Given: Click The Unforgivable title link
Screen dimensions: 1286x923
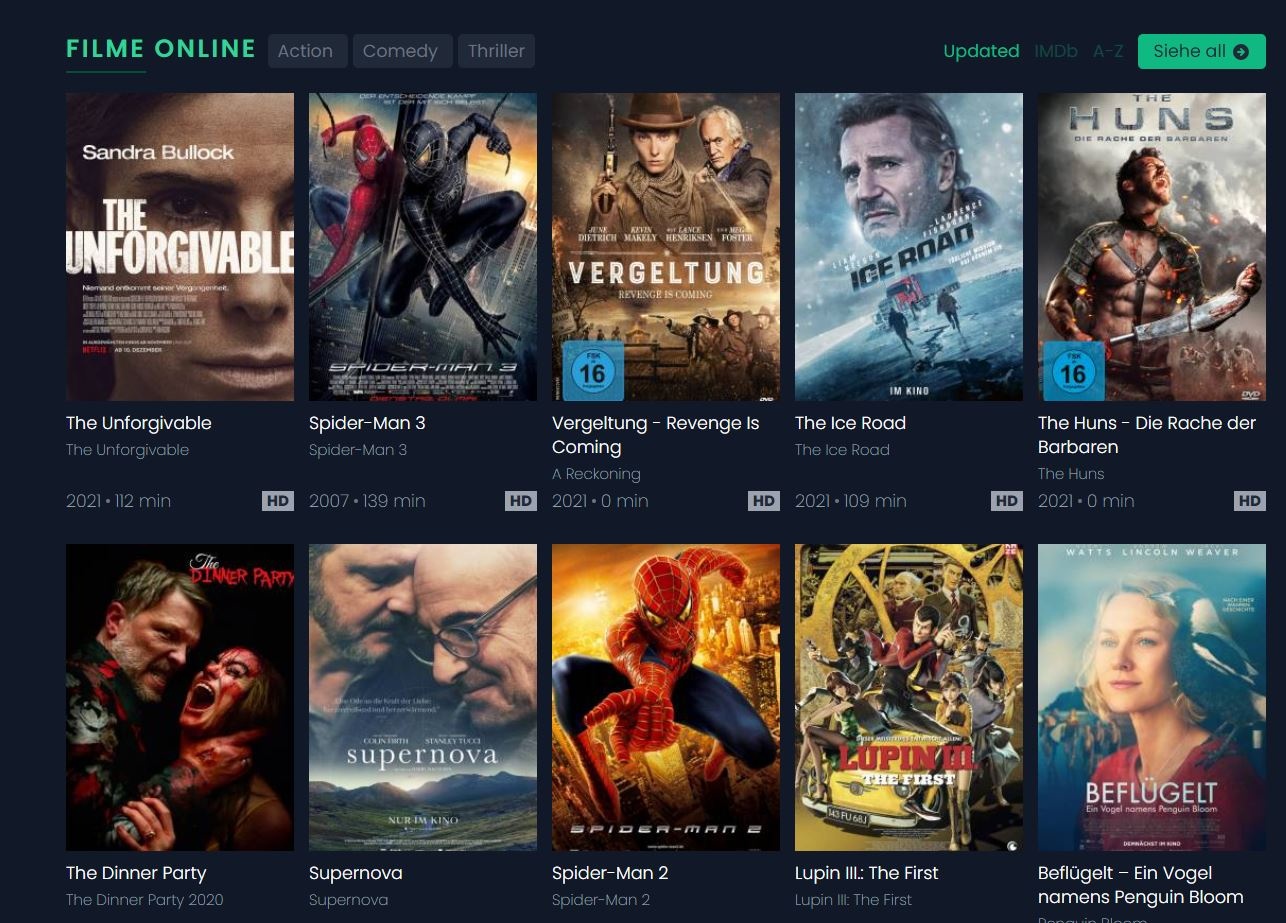Looking at the screenshot, I should pyautogui.click(x=139, y=423).
